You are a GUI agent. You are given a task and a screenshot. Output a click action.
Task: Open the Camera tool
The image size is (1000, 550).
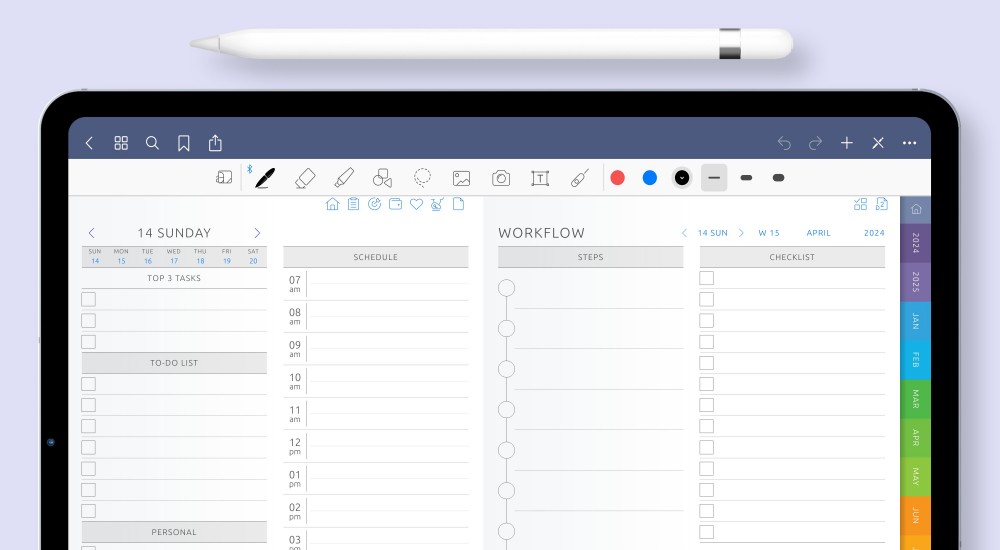[x=501, y=178]
